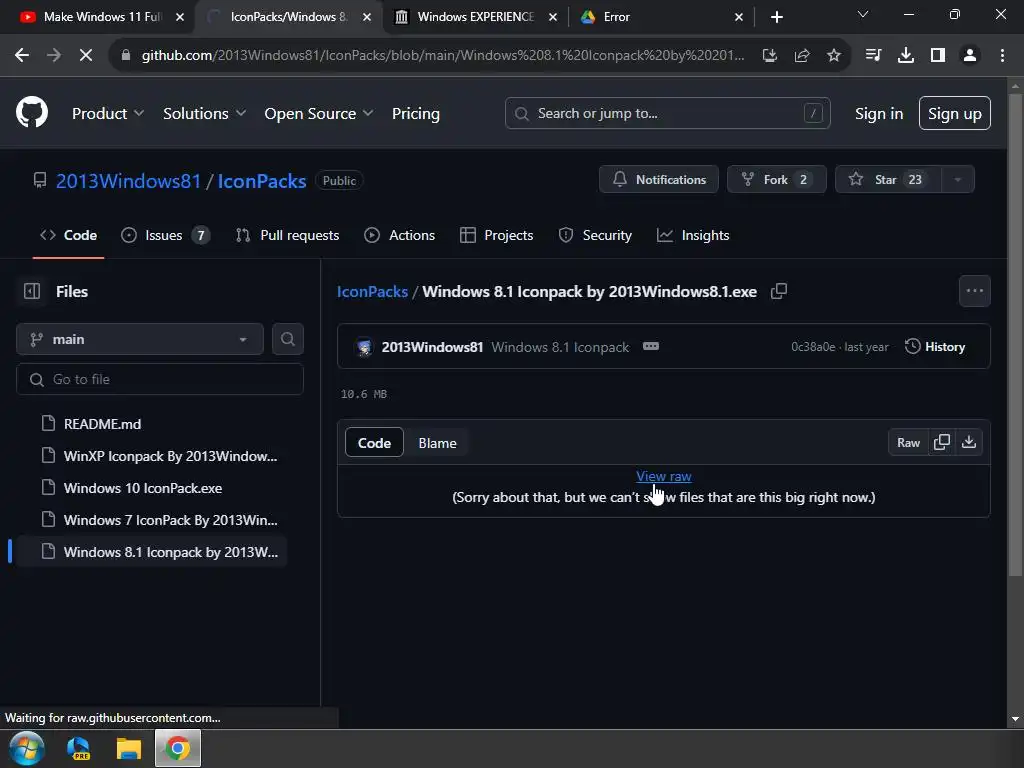
Task: Open the file History
Action: point(935,347)
